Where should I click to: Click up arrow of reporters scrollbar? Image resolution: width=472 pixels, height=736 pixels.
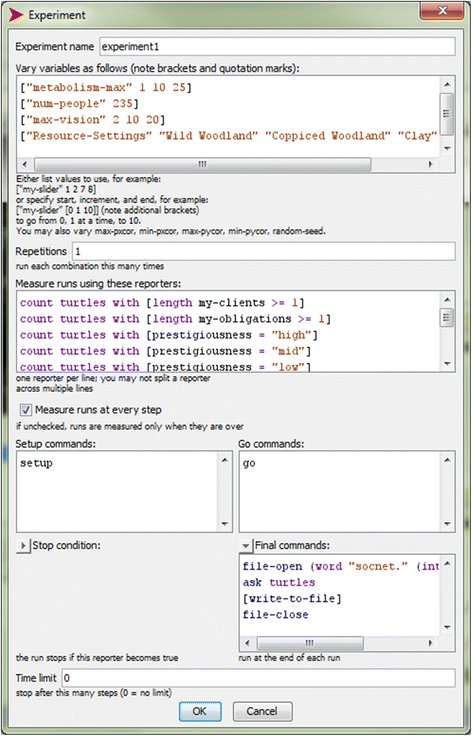tap(447, 299)
